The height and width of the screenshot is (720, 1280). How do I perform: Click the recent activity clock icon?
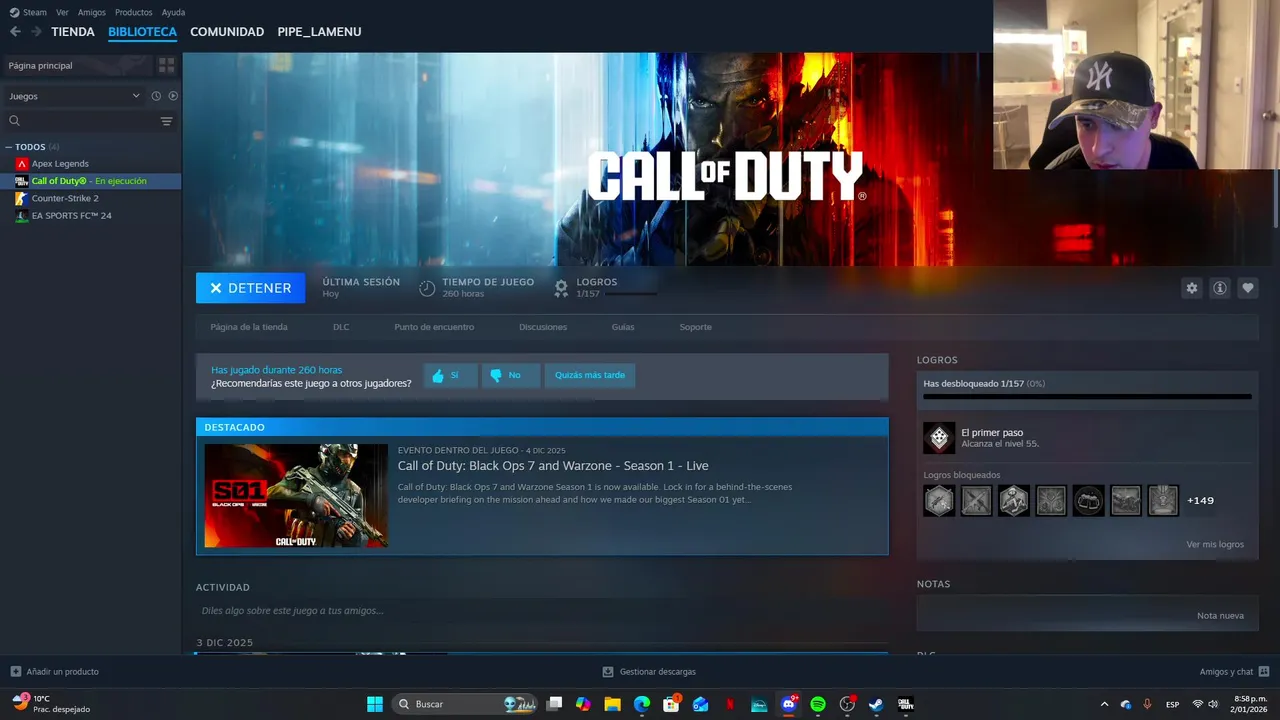[x=156, y=96]
